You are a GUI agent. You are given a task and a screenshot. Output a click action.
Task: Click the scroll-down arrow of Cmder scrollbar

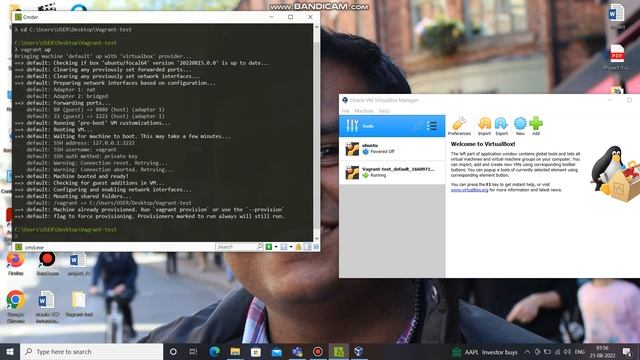[x=316, y=238]
